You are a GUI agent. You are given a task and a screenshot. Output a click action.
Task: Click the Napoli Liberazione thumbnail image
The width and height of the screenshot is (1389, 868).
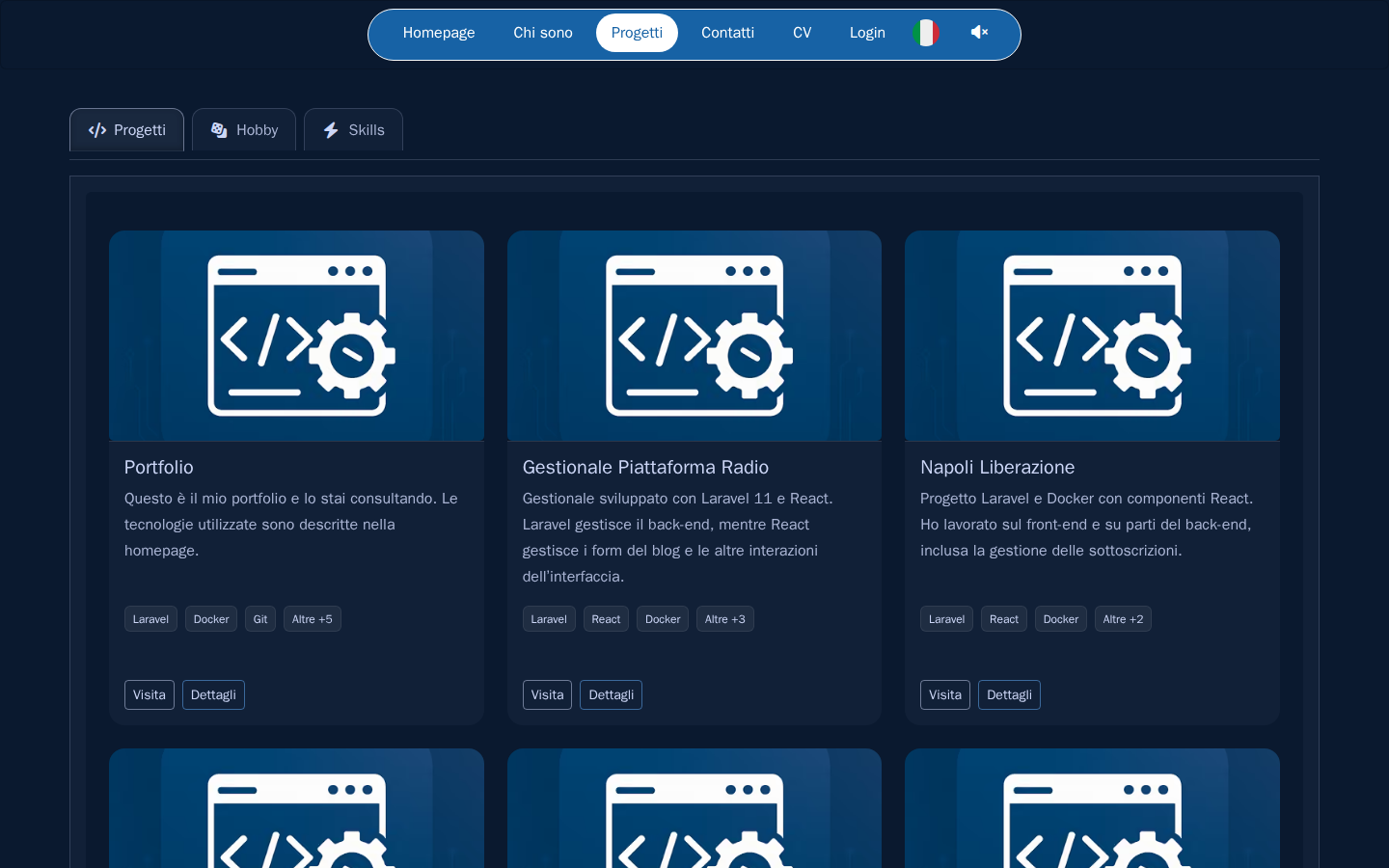[x=1092, y=336]
